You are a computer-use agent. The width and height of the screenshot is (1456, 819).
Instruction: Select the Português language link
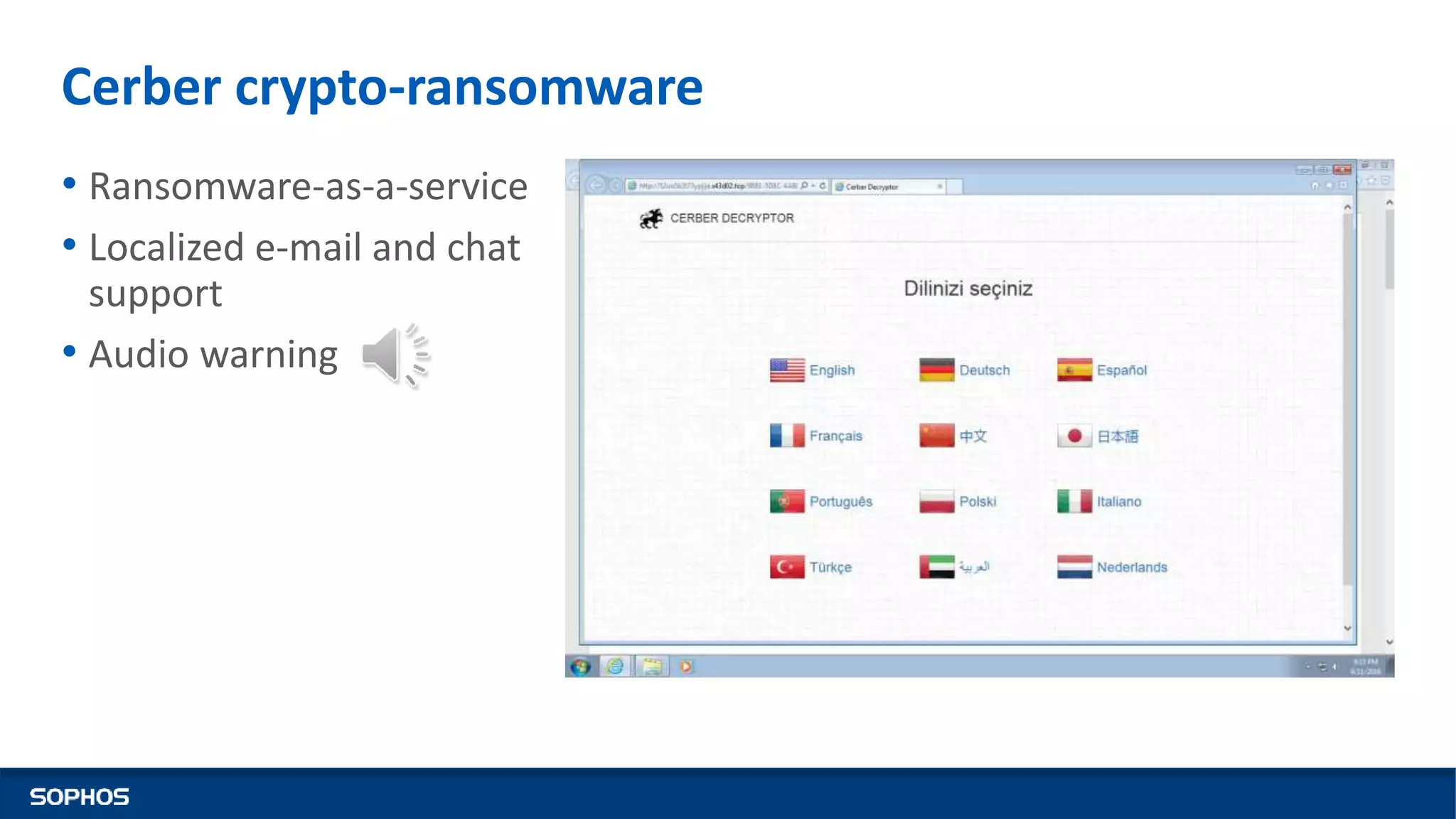click(x=840, y=501)
